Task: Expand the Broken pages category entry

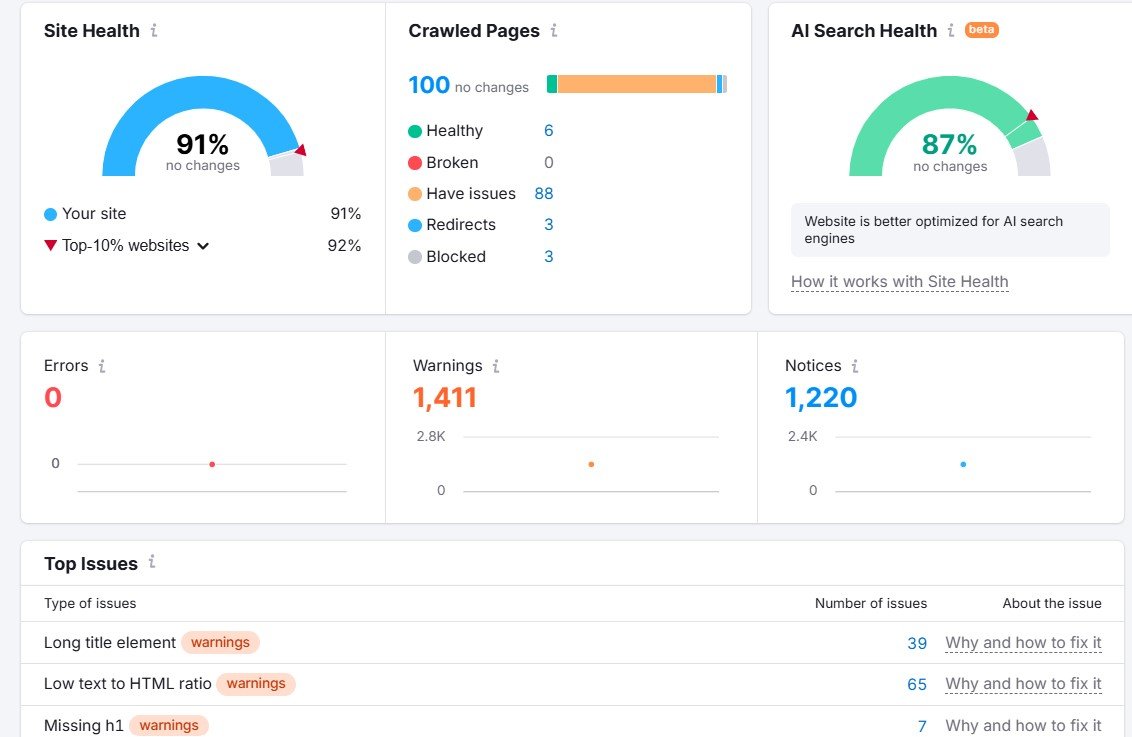Action: click(x=450, y=162)
